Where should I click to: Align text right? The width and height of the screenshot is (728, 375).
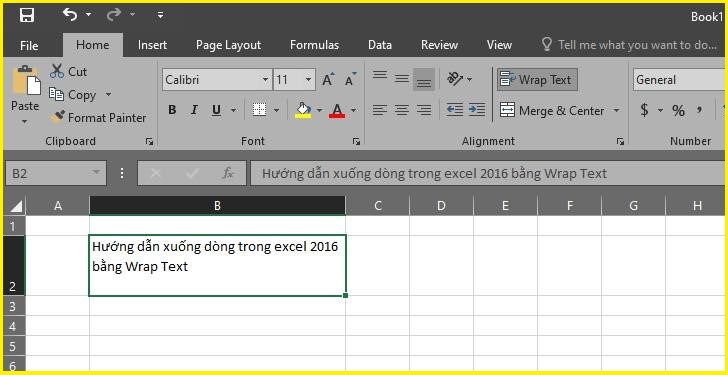[423, 110]
